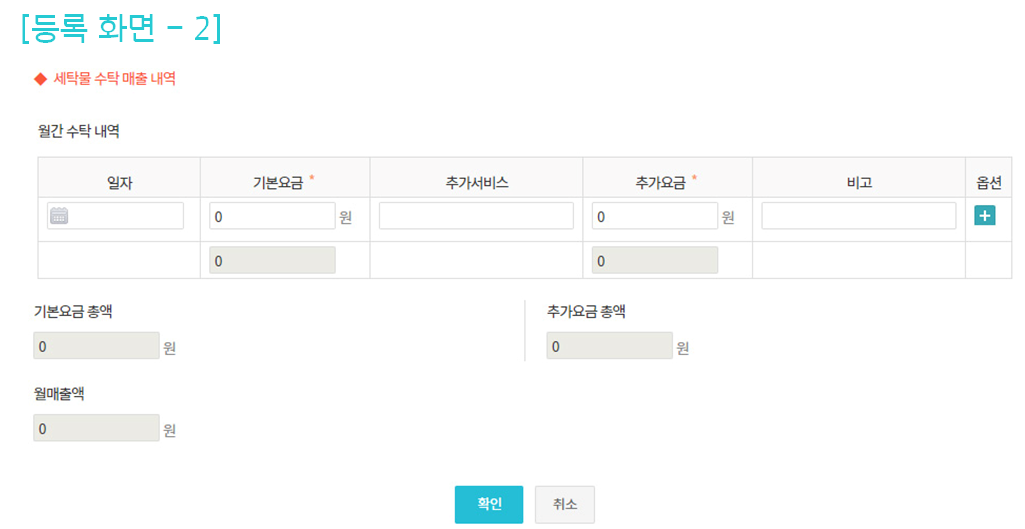This screenshot has height=529, width=1025.
Task: Click the 기본요금 총액 total field
Action: pos(96,346)
